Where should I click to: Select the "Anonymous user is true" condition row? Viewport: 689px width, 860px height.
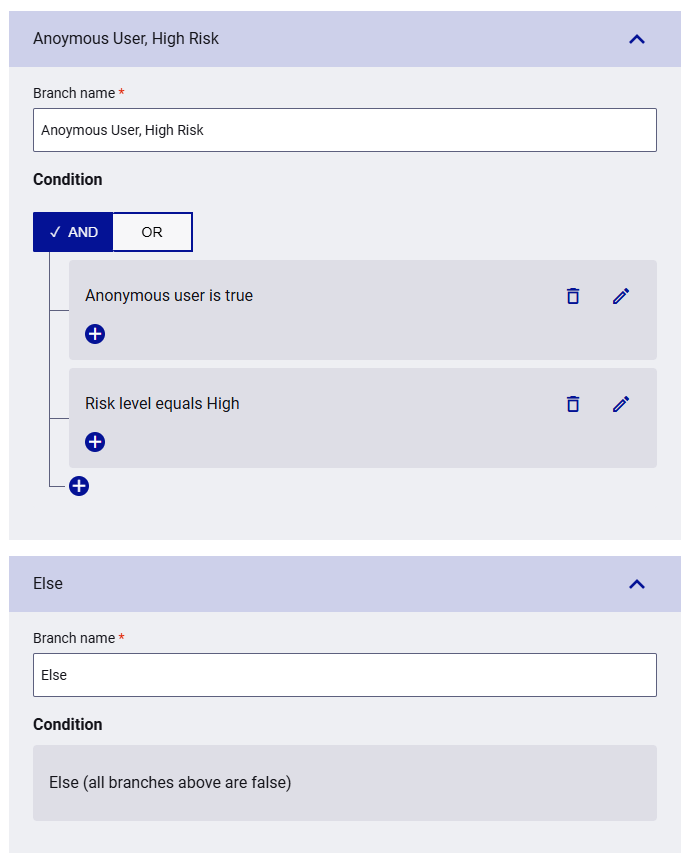(x=363, y=310)
